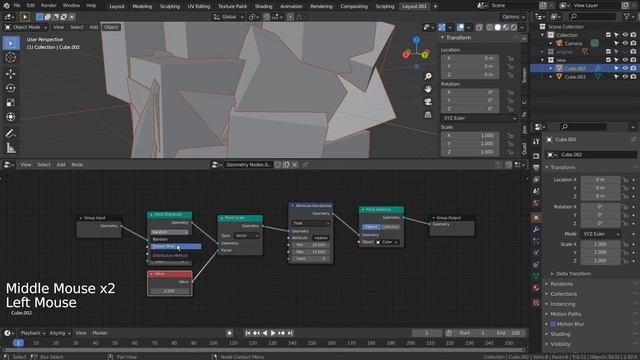Switch to the Shading workspace tab
The image size is (640, 360).
coord(263,6)
